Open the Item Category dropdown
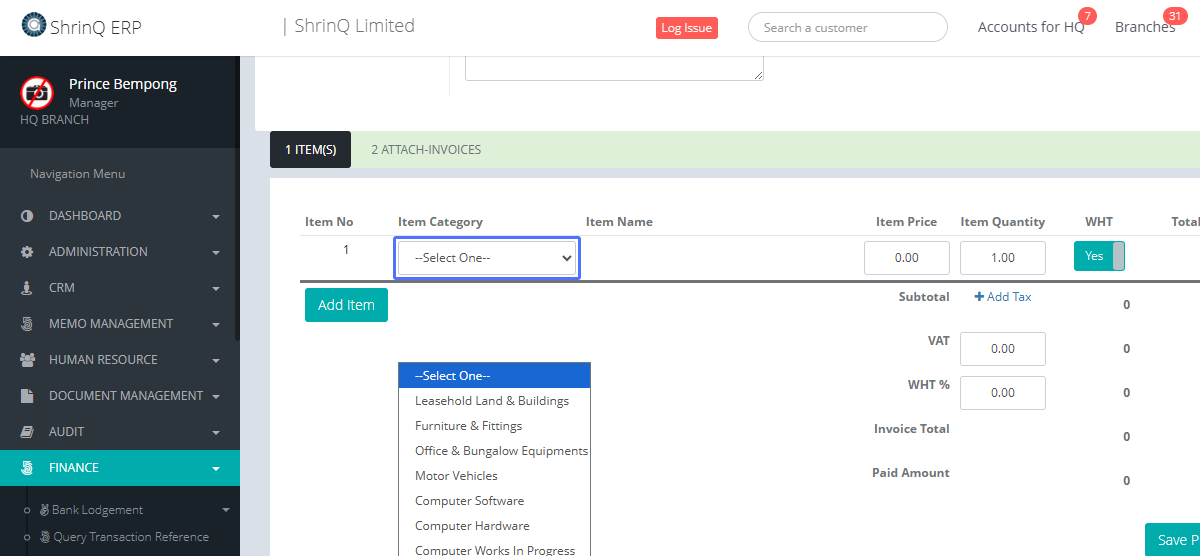 pyautogui.click(x=487, y=258)
